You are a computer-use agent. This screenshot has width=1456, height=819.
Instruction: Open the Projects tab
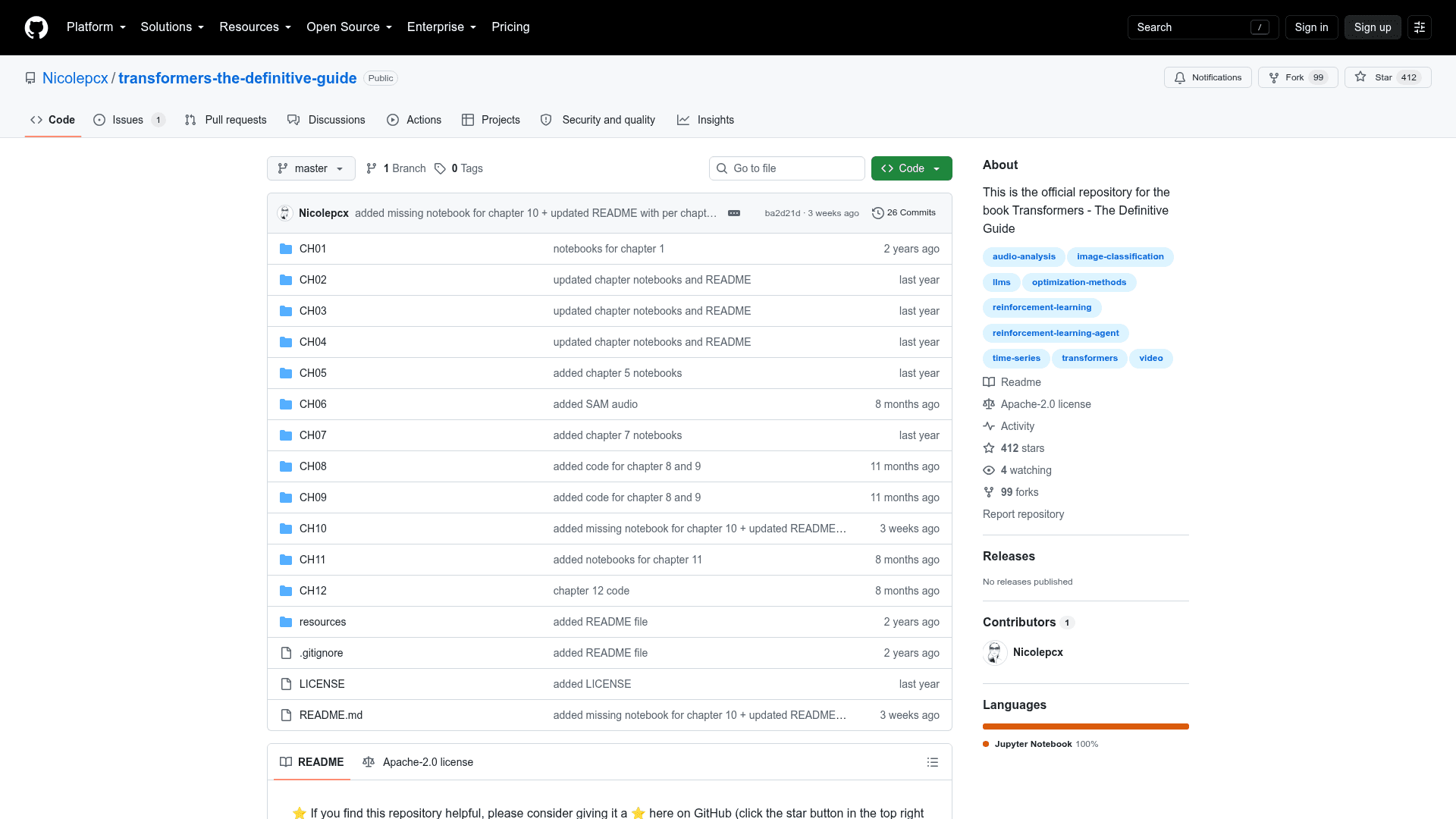[x=491, y=120]
